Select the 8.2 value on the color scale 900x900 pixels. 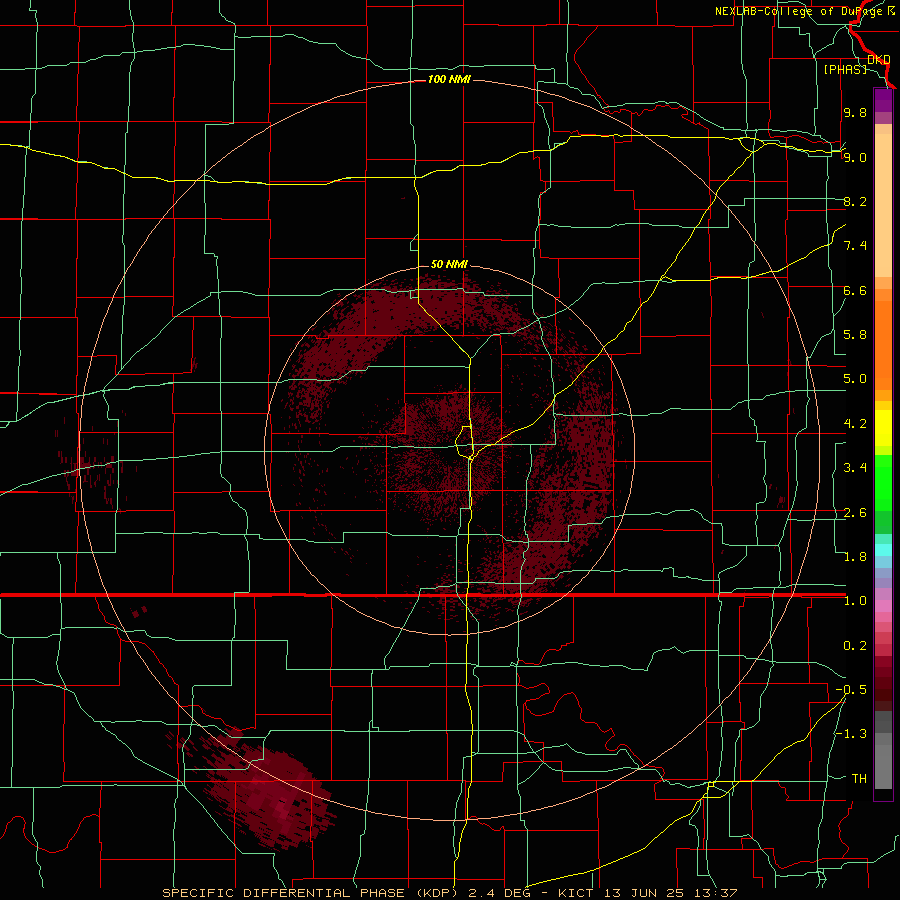[x=855, y=201]
